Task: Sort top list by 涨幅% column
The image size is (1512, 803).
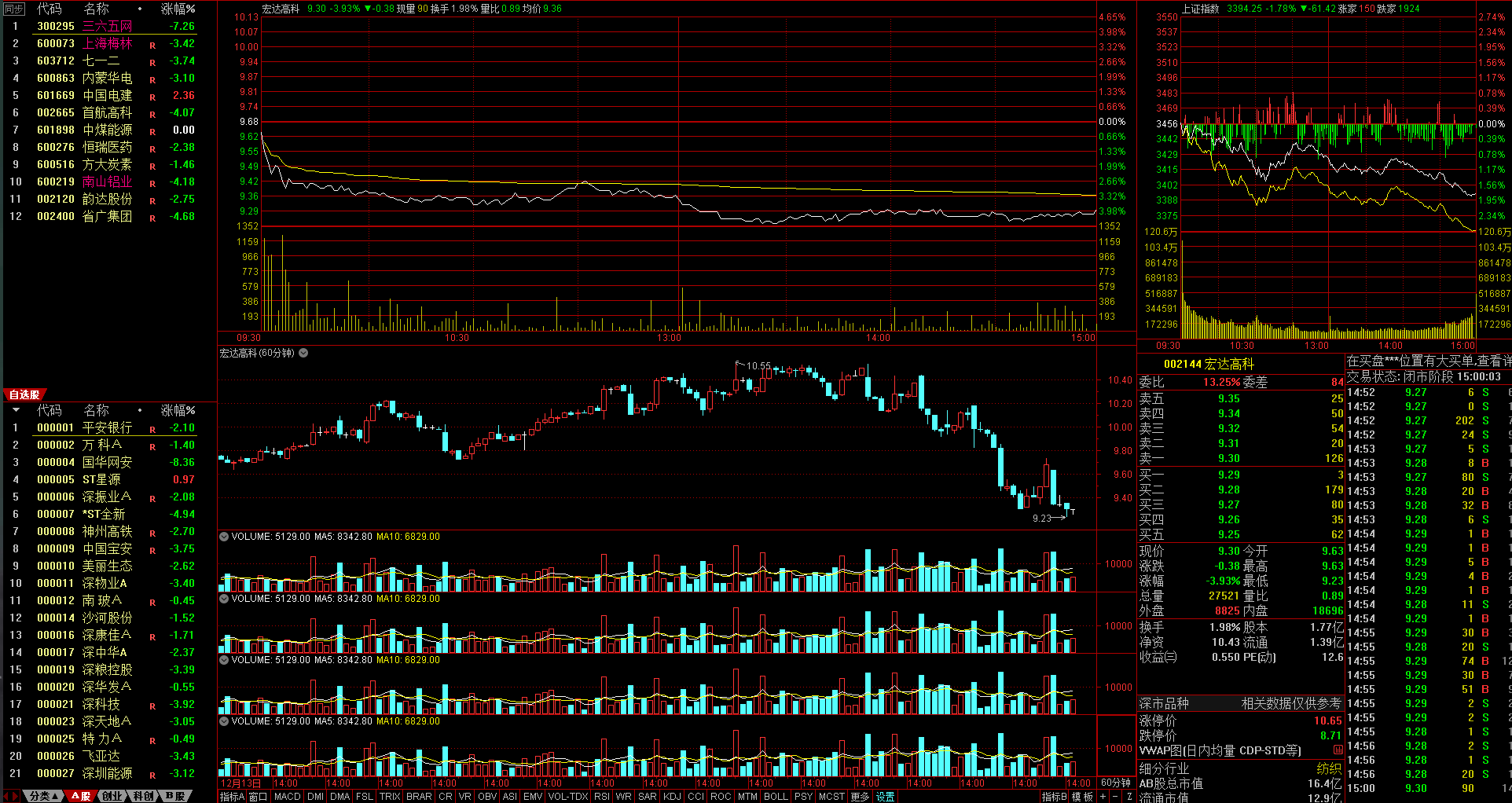Action: [x=178, y=9]
